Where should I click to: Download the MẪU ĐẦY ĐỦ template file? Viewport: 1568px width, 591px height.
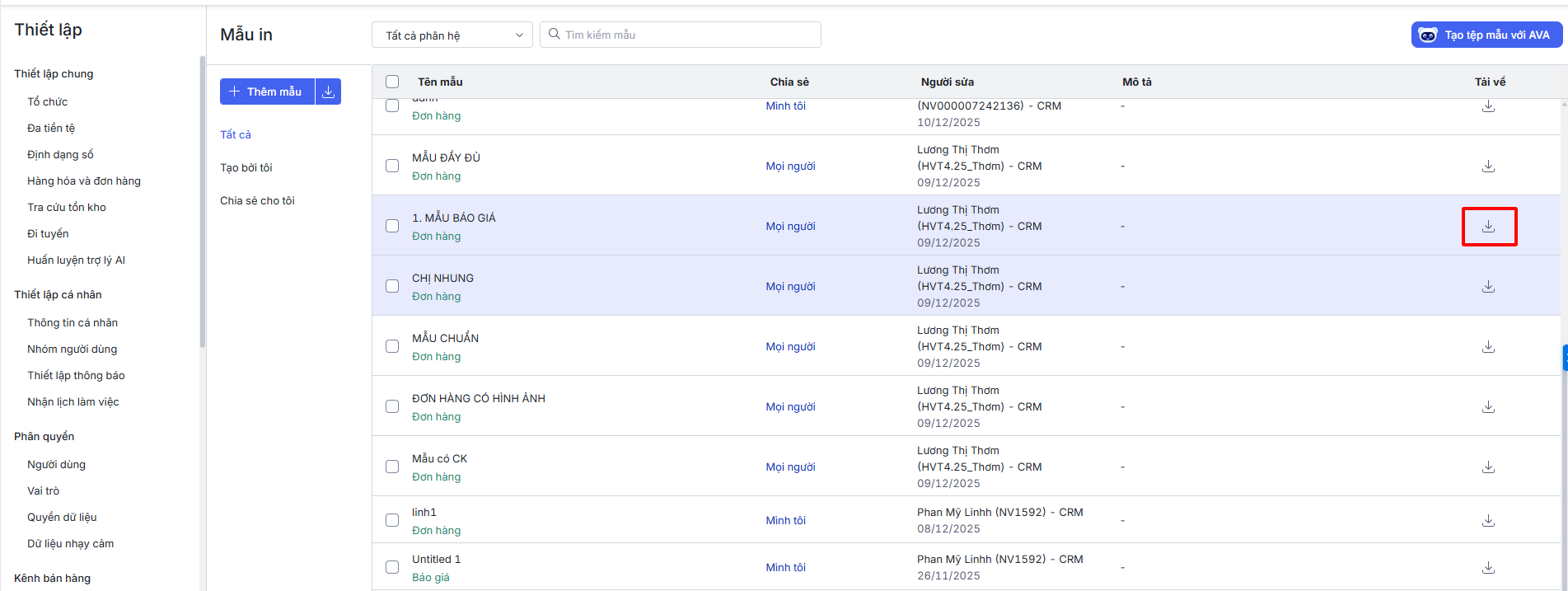tap(1488, 167)
